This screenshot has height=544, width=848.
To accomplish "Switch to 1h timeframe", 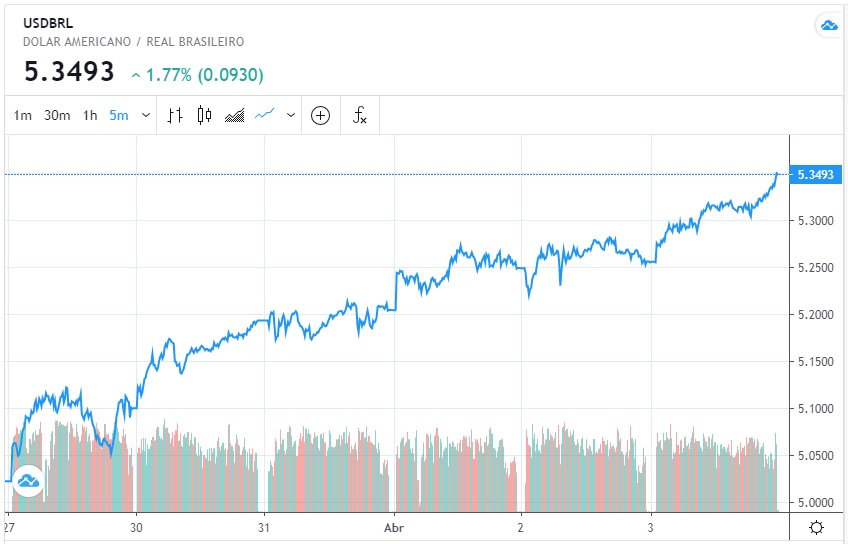I will click(x=90, y=115).
